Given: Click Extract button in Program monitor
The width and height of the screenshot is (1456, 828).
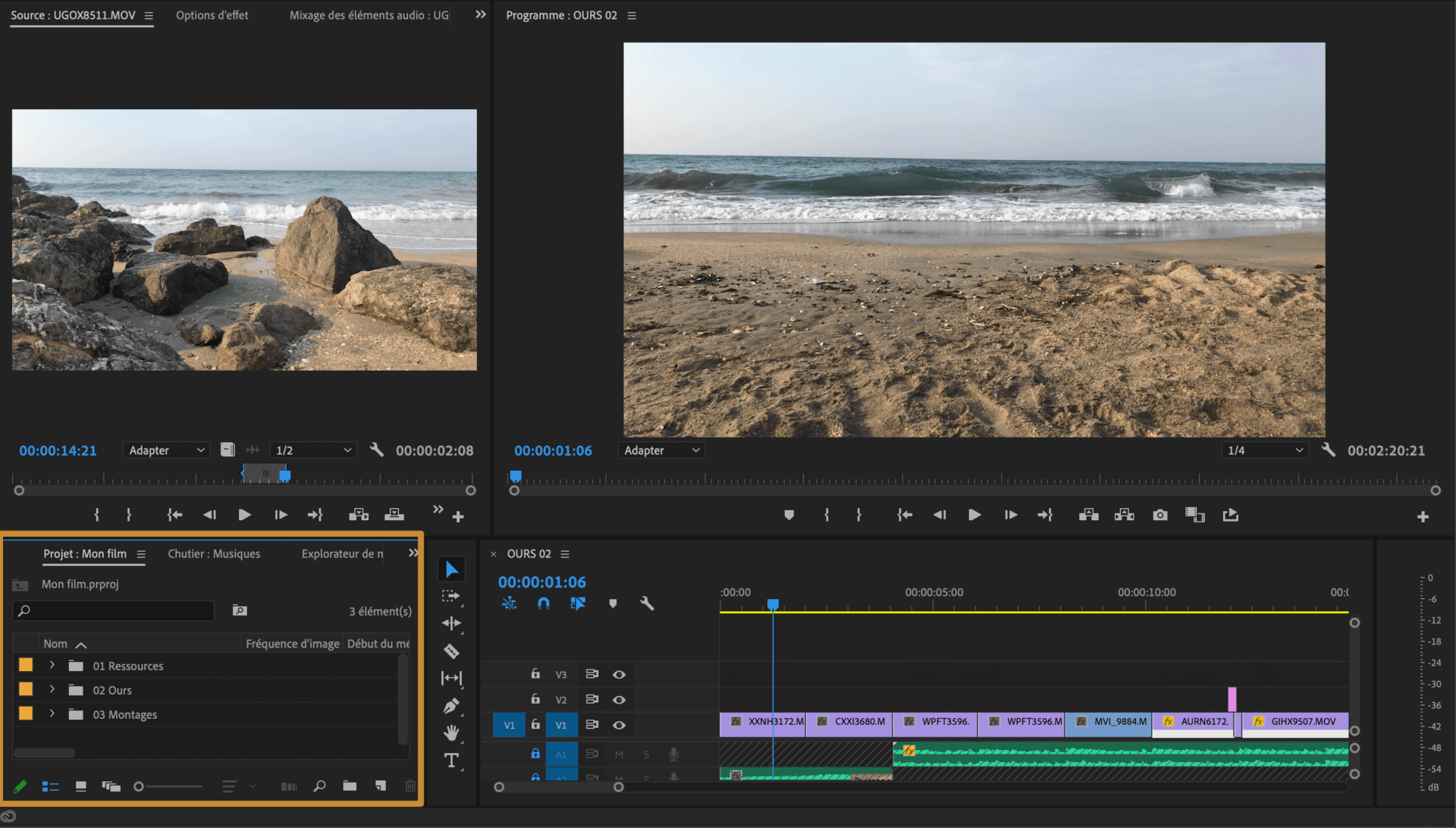Looking at the screenshot, I should 1124,515.
